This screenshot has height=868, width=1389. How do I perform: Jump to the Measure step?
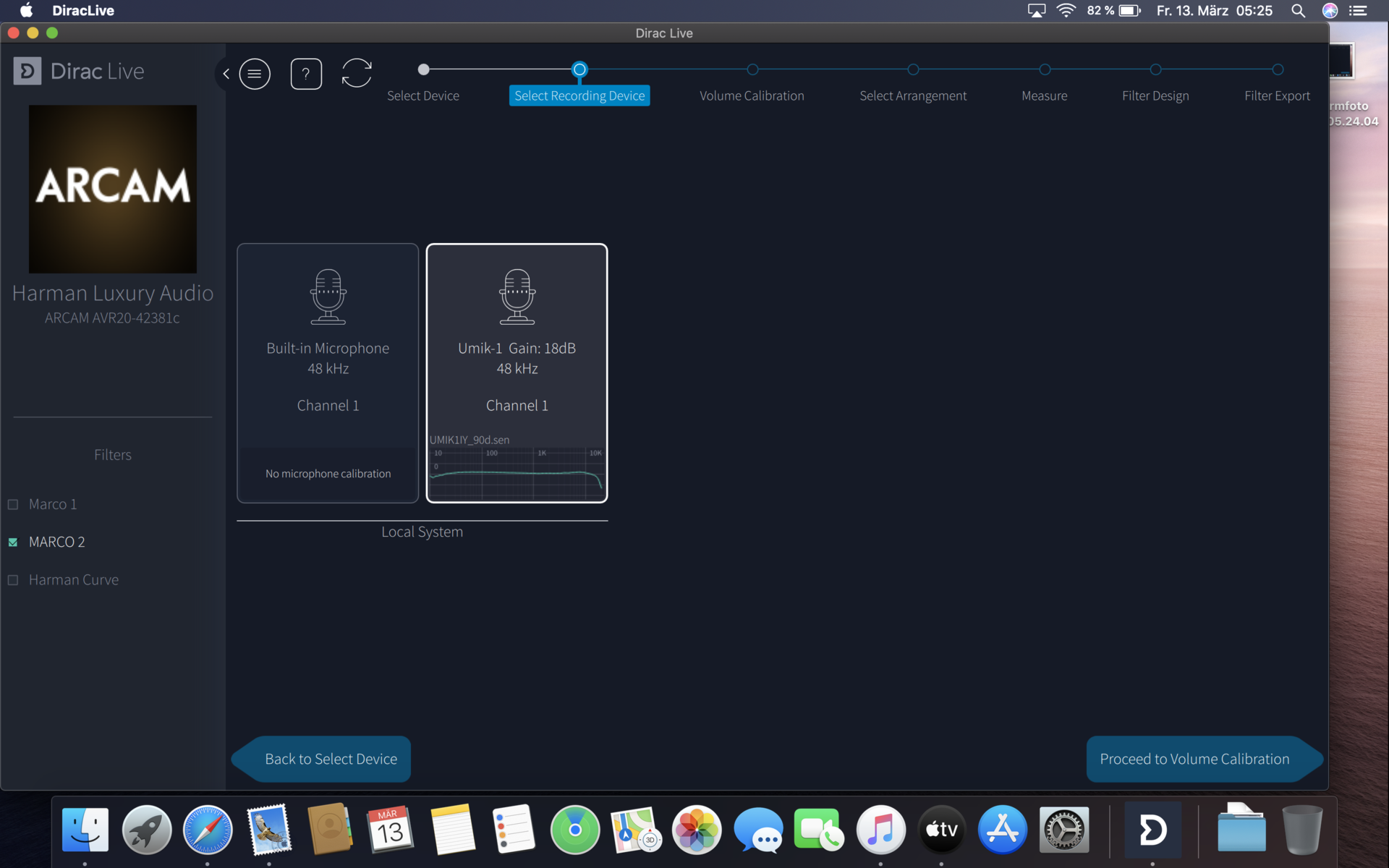tap(1045, 95)
